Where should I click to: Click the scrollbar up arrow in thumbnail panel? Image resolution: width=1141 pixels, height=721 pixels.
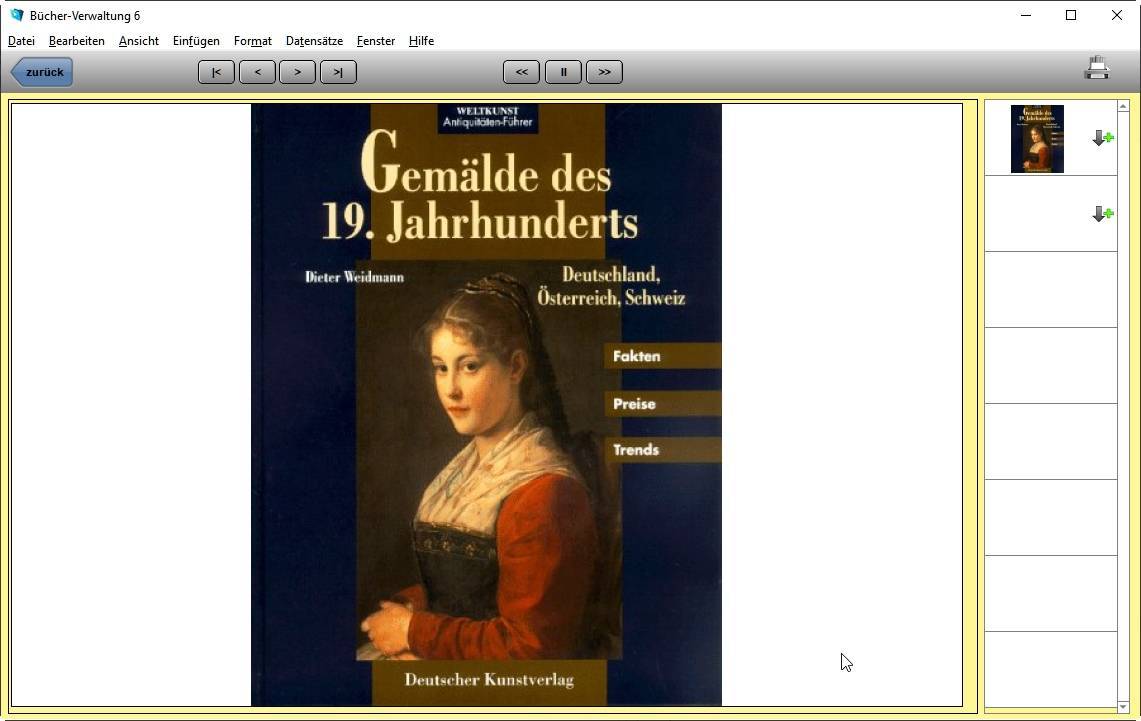point(1123,106)
